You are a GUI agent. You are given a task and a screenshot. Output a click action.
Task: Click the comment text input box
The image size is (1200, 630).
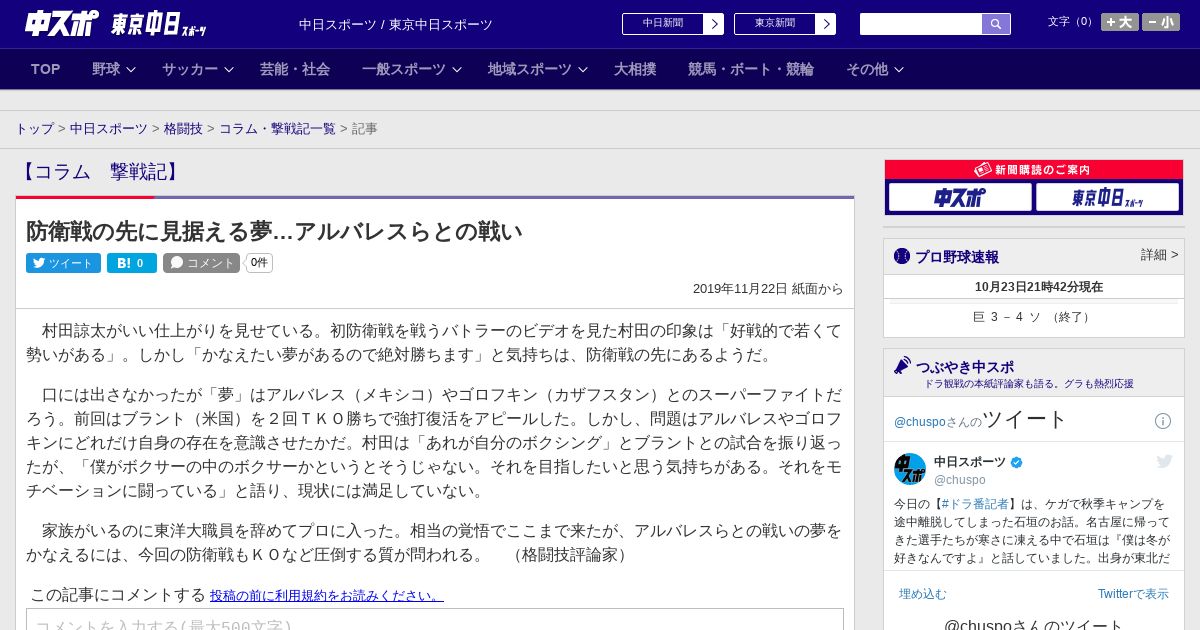tap(435, 620)
